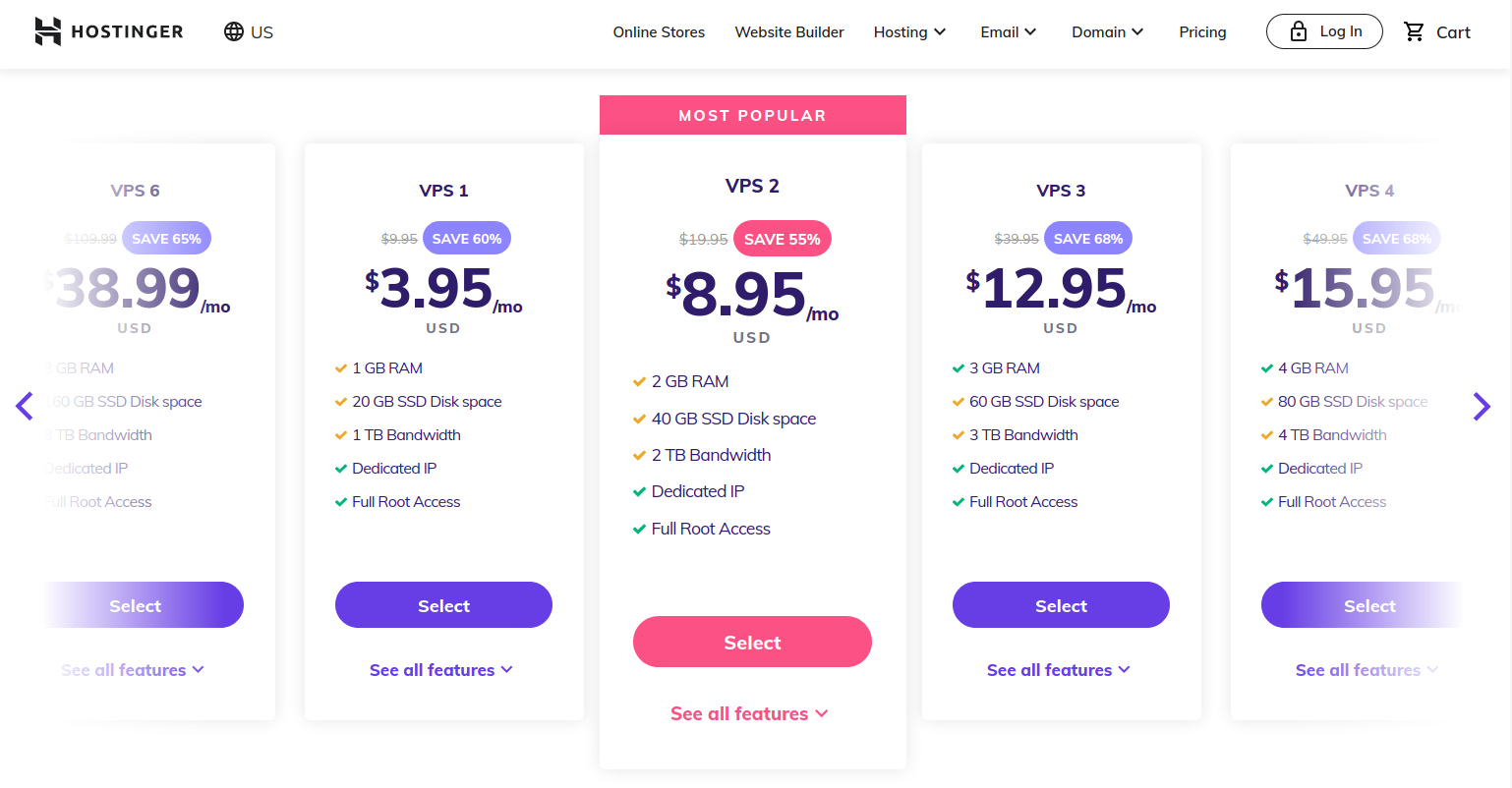Open the Domain dropdown menu
Viewport: 1512px width, 788px height.
tap(1107, 32)
